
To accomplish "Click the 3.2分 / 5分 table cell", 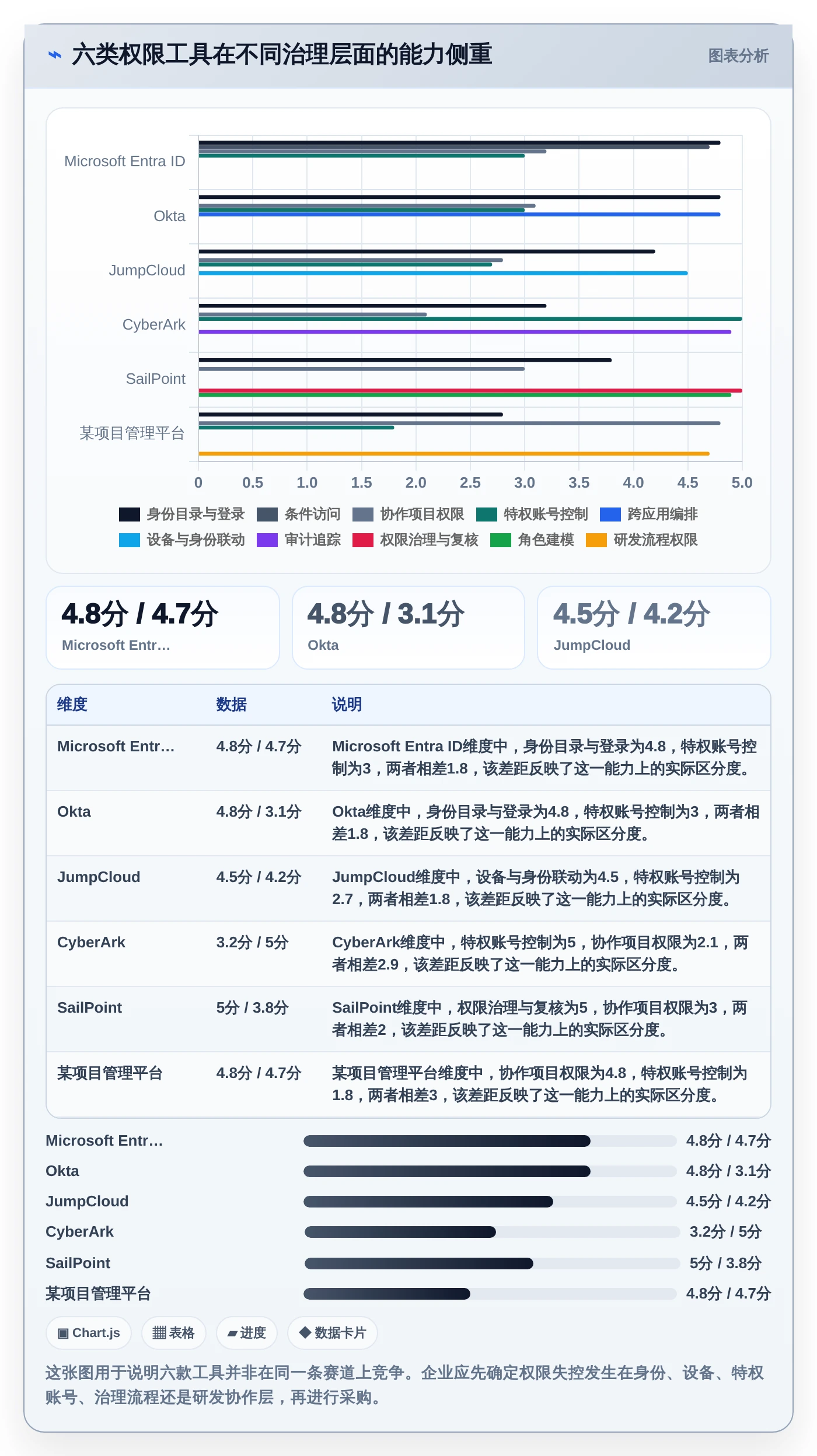I will point(252,942).
